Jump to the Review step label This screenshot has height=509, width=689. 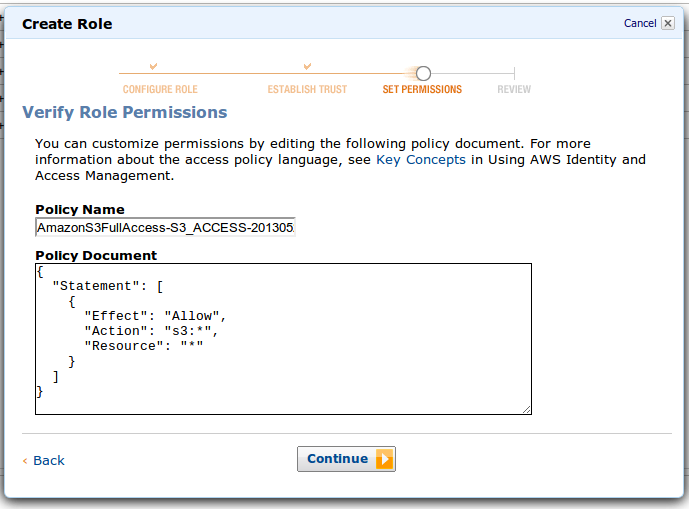coord(514,90)
